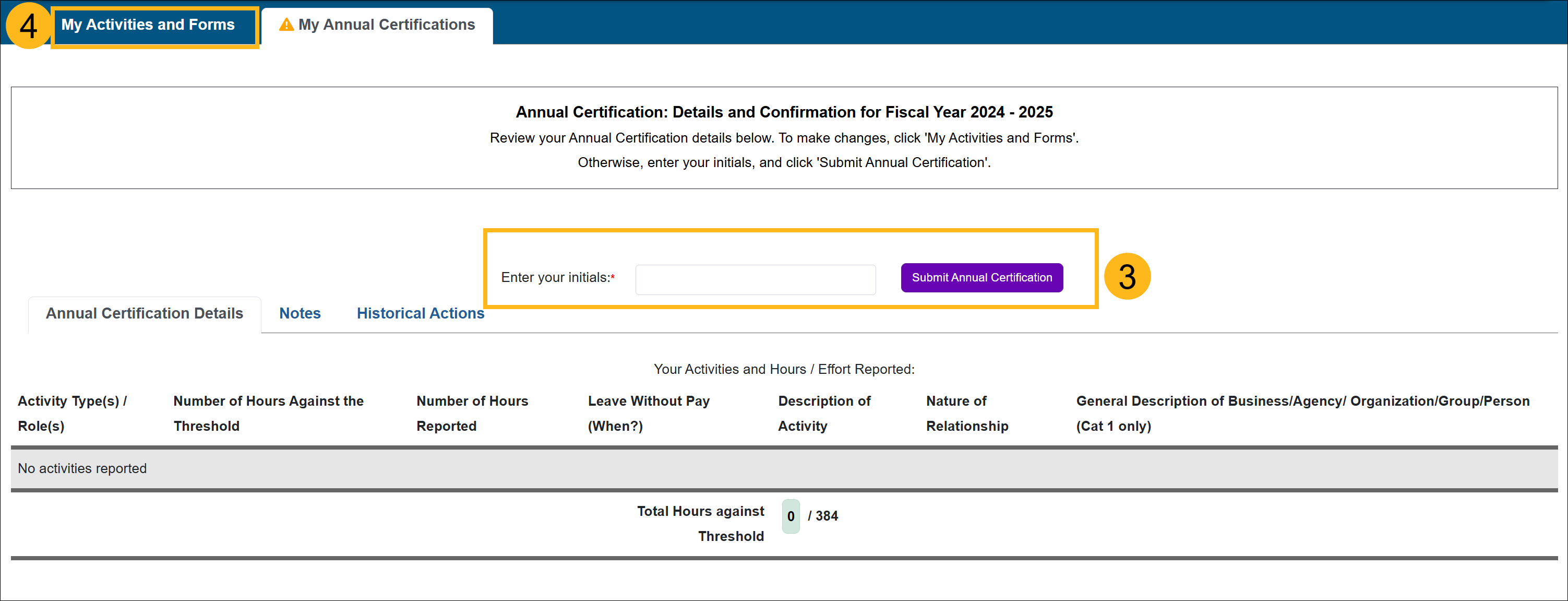The height and width of the screenshot is (601, 1568).
Task: Switch to the Annual Certification Details tab
Action: click(144, 314)
